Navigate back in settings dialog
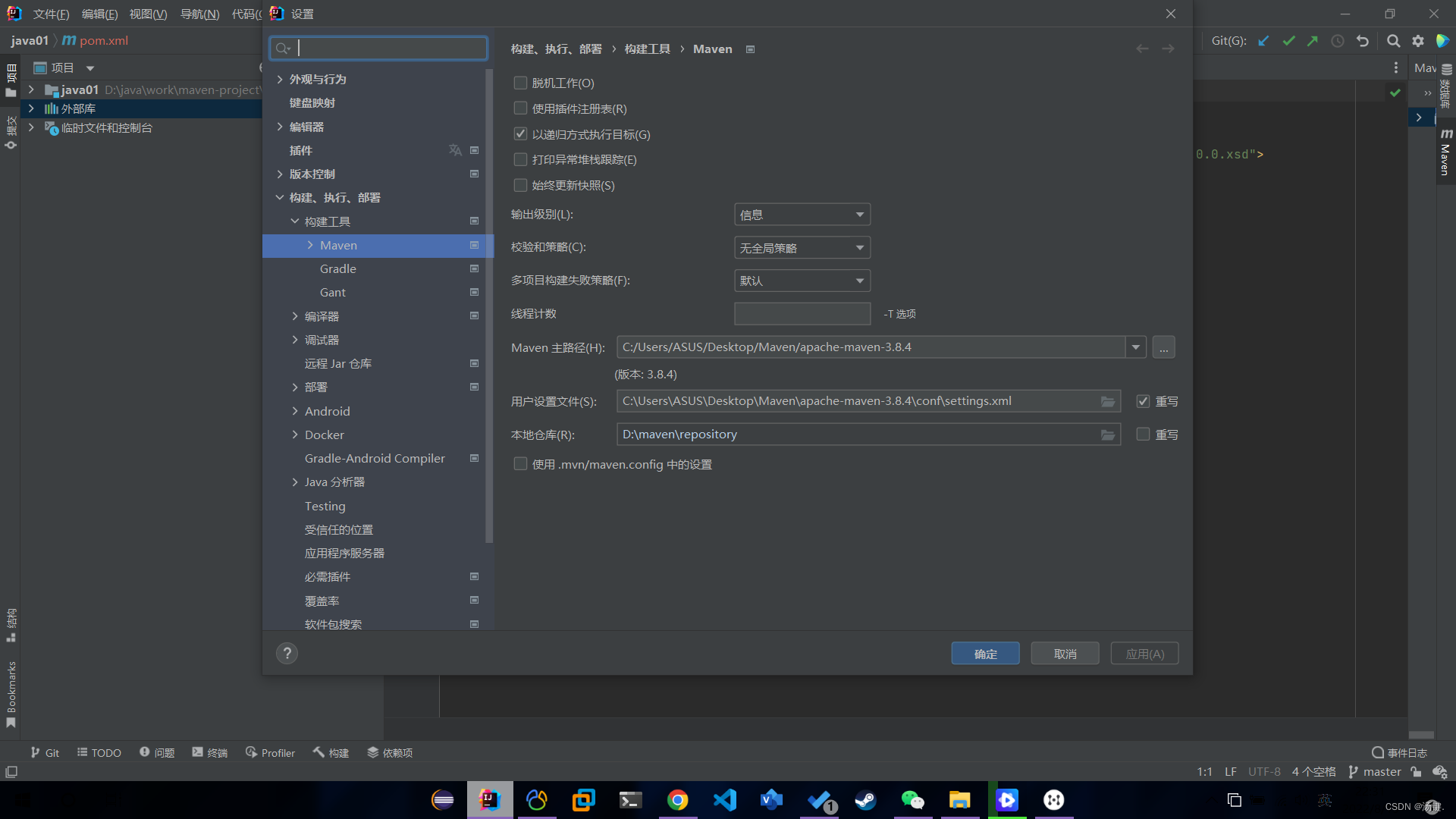This screenshot has height=819, width=1456. (1142, 49)
